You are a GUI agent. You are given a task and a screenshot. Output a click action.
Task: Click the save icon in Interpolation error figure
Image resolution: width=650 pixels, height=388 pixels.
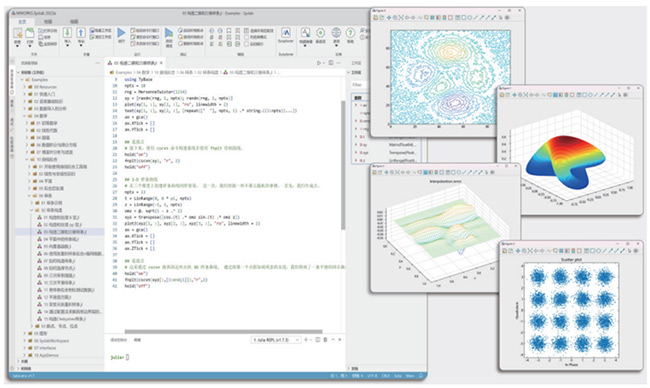[375, 172]
